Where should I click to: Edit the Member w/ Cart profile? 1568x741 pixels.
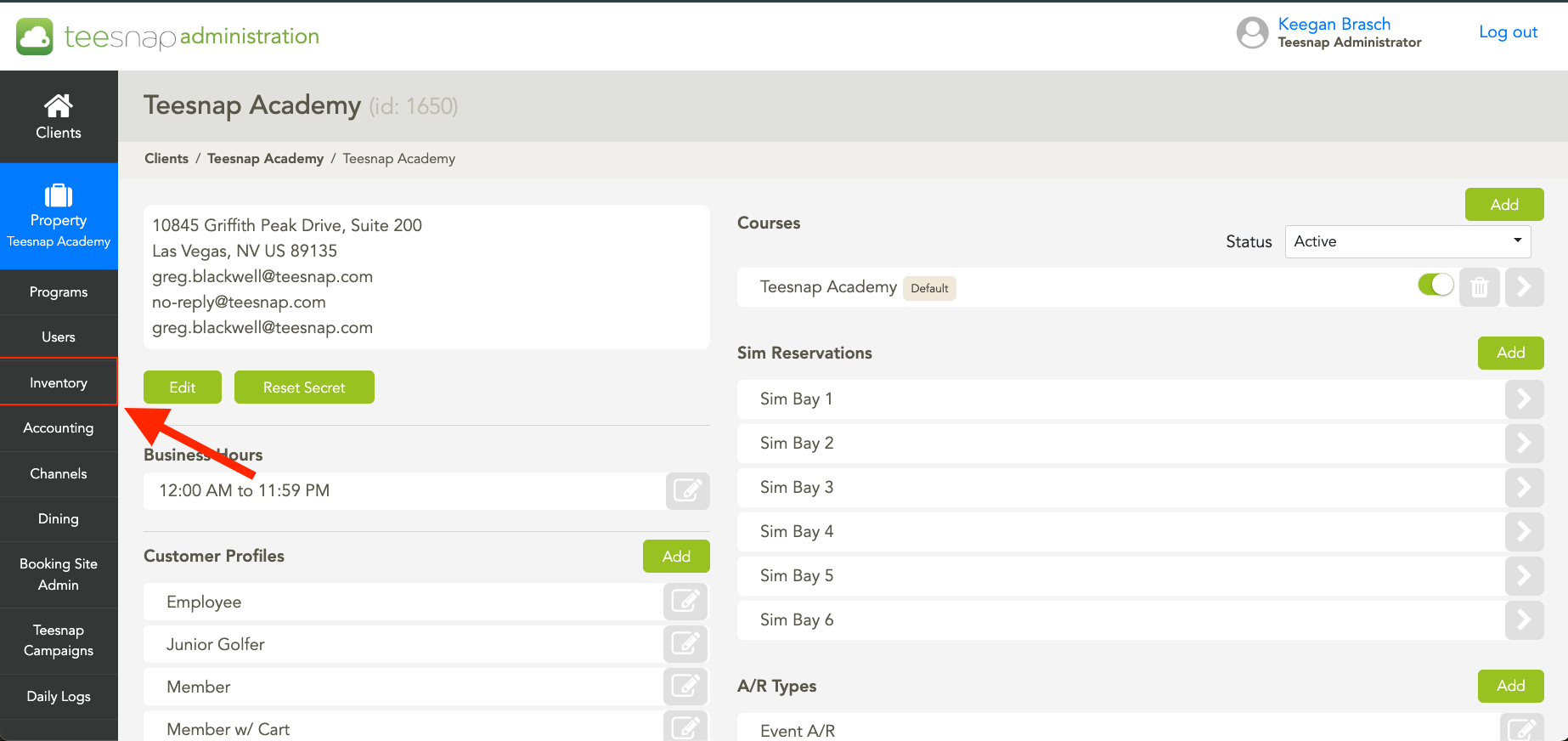685,727
